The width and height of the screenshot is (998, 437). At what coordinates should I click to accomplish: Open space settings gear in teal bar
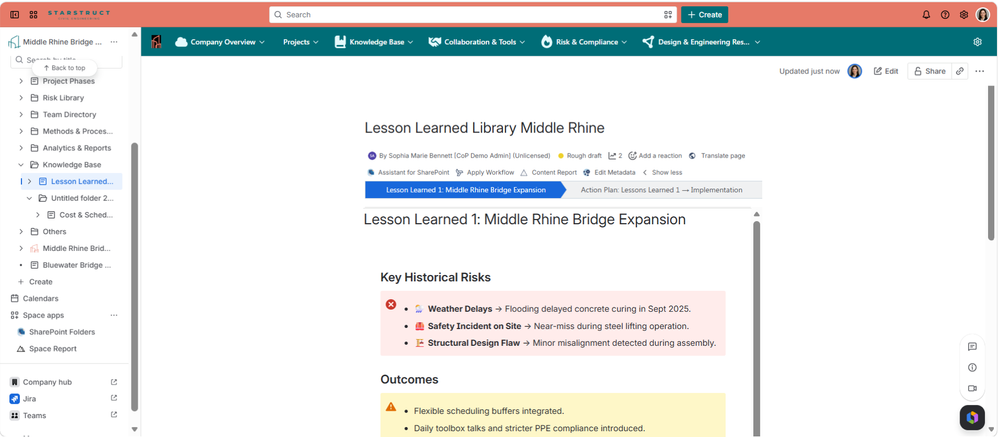click(x=978, y=42)
